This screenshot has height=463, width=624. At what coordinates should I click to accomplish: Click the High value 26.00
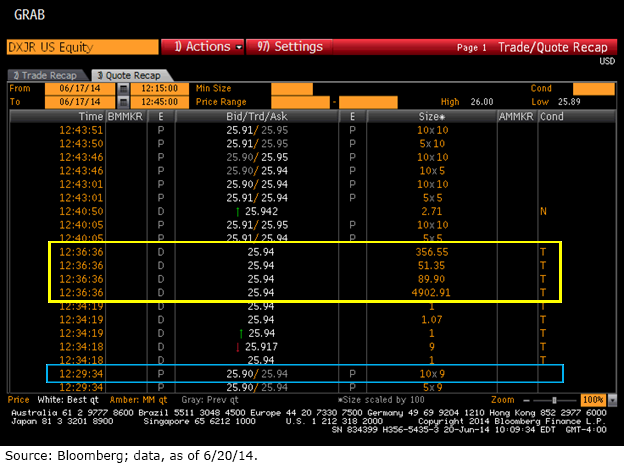482,102
